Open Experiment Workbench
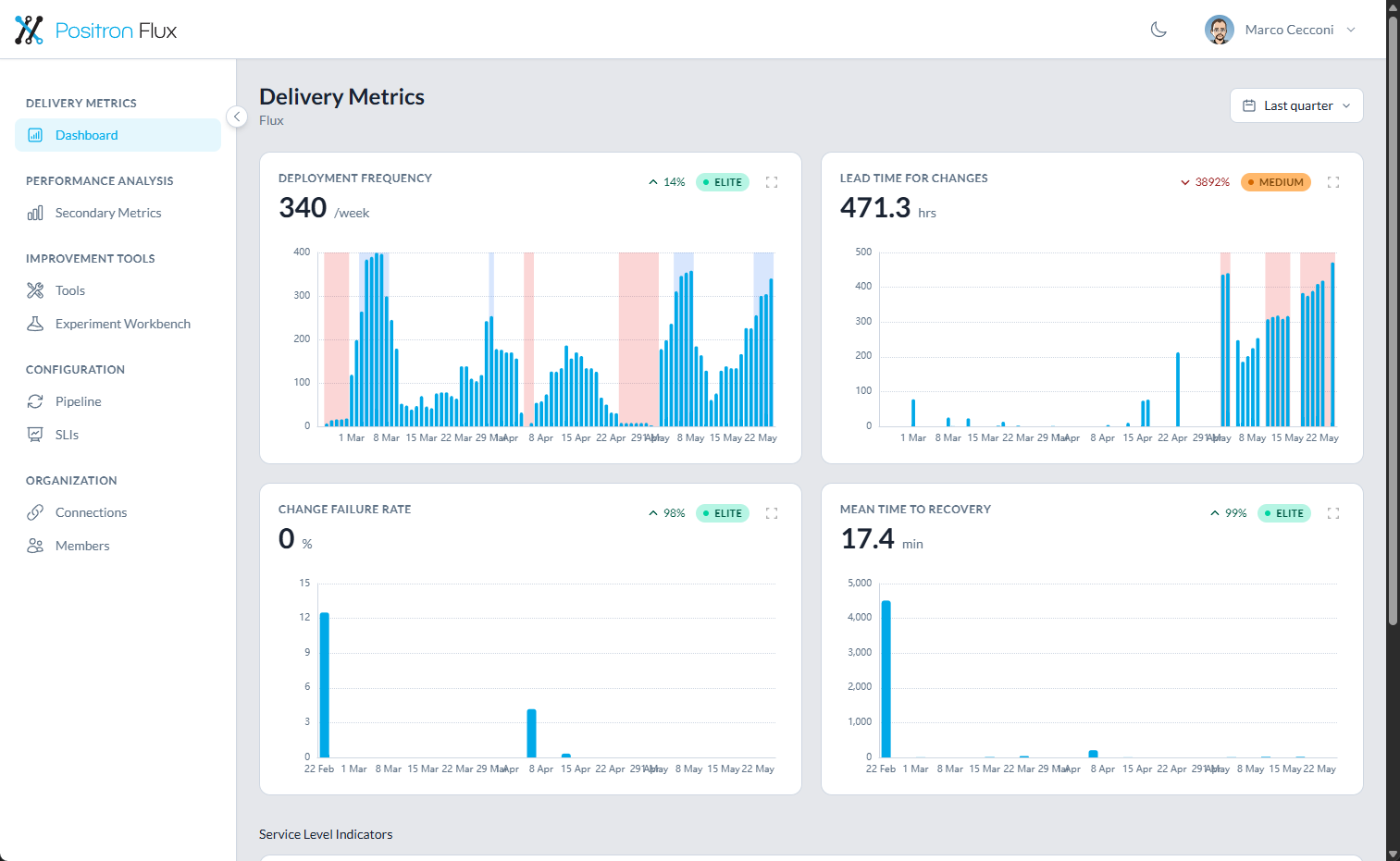Image resolution: width=1400 pixels, height=861 pixels. click(x=118, y=324)
